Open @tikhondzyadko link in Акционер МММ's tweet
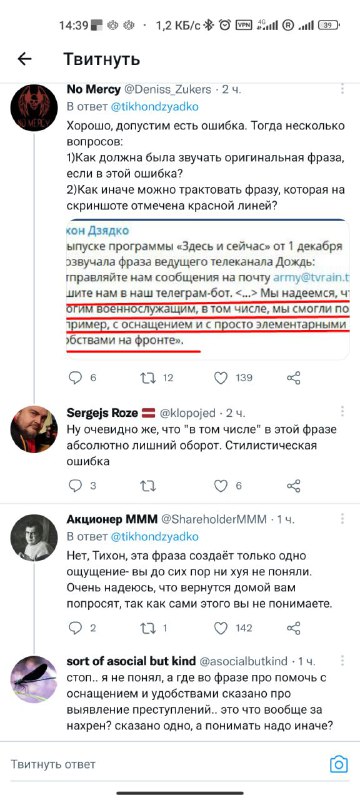The height and width of the screenshot is (800, 360). click(155, 537)
